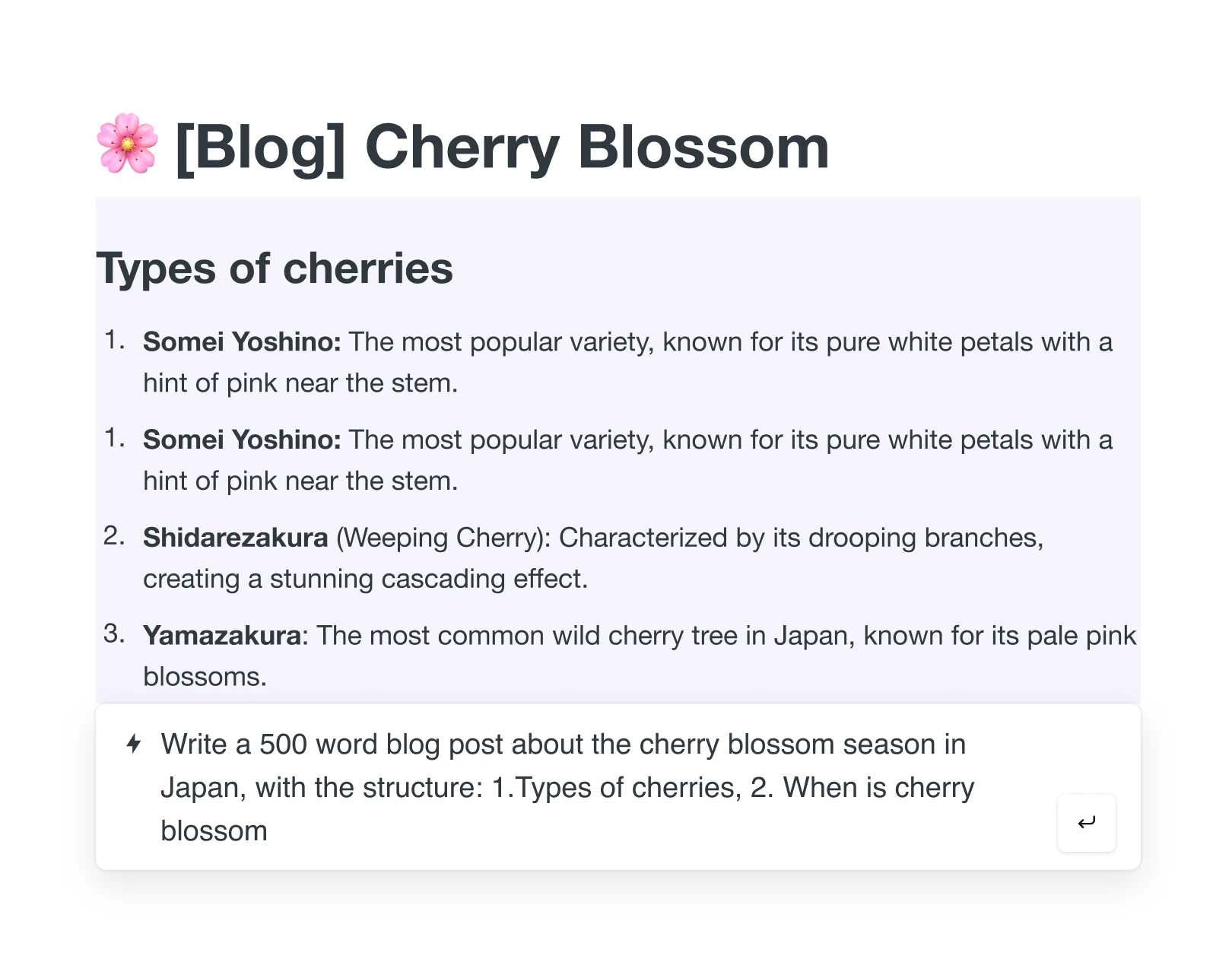
Task: Click the "(Weeping Cherry)" text
Action: (443, 538)
